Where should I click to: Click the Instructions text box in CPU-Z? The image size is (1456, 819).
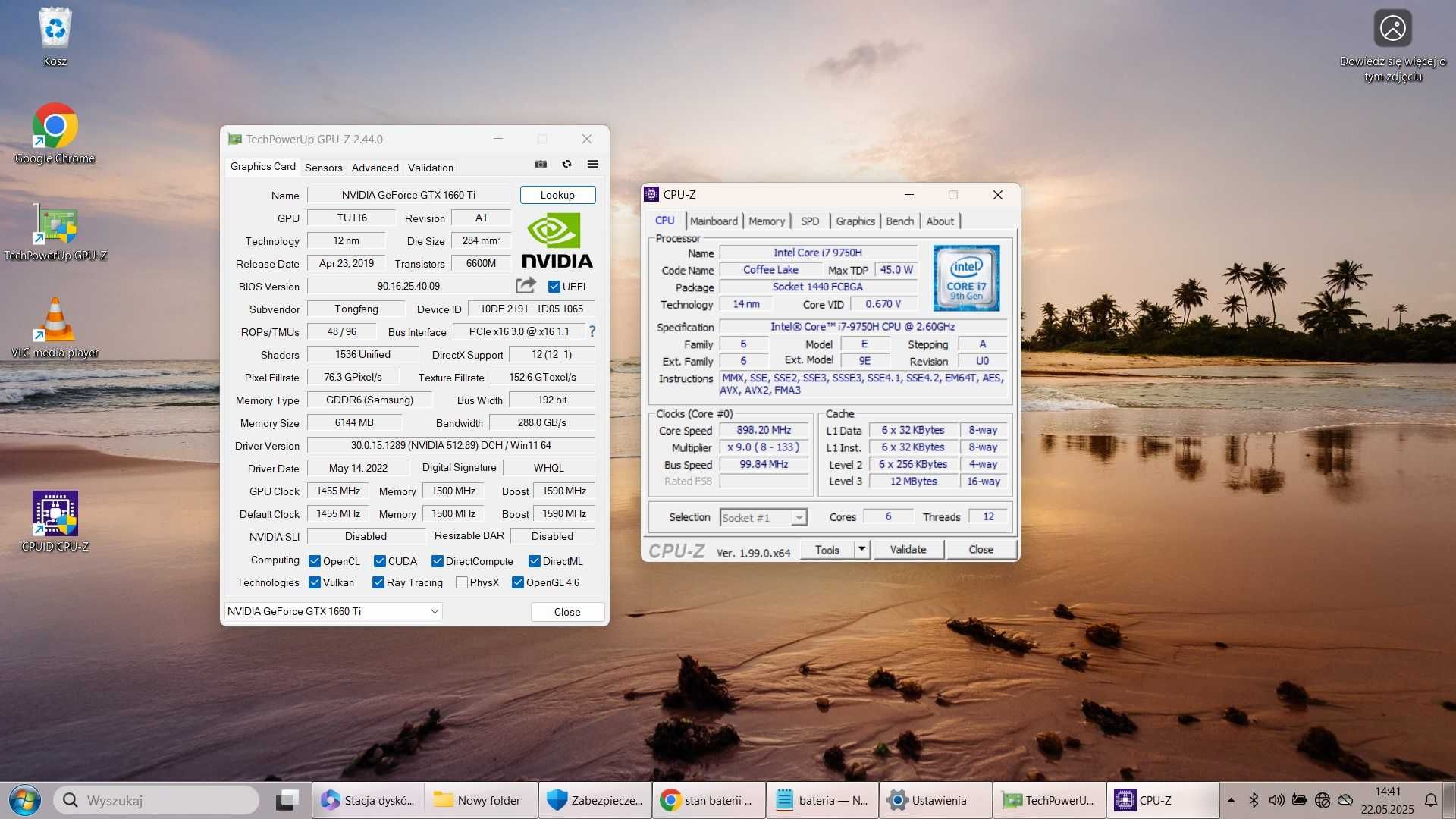point(864,384)
